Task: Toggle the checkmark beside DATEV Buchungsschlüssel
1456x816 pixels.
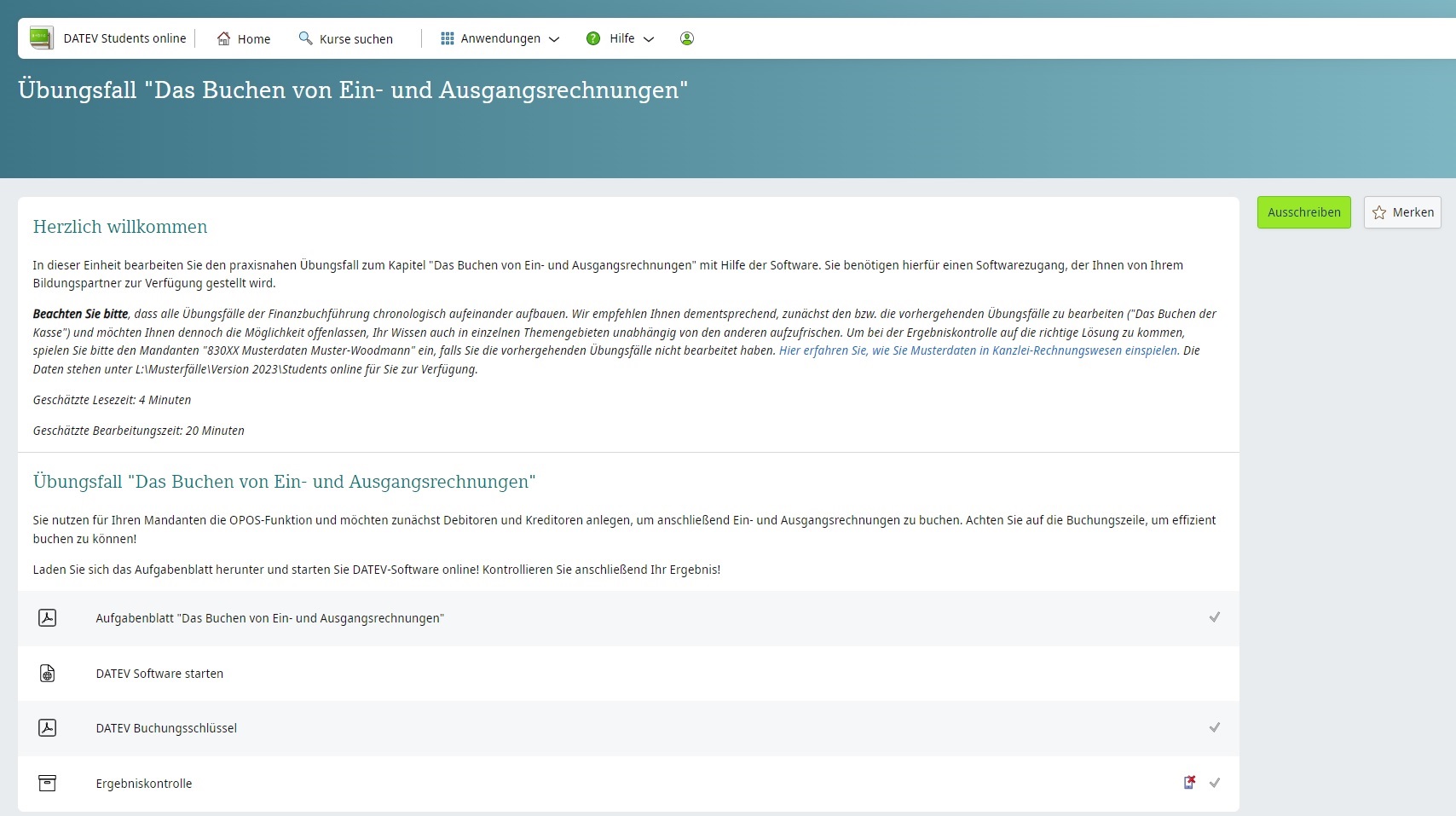Action: [x=1215, y=727]
